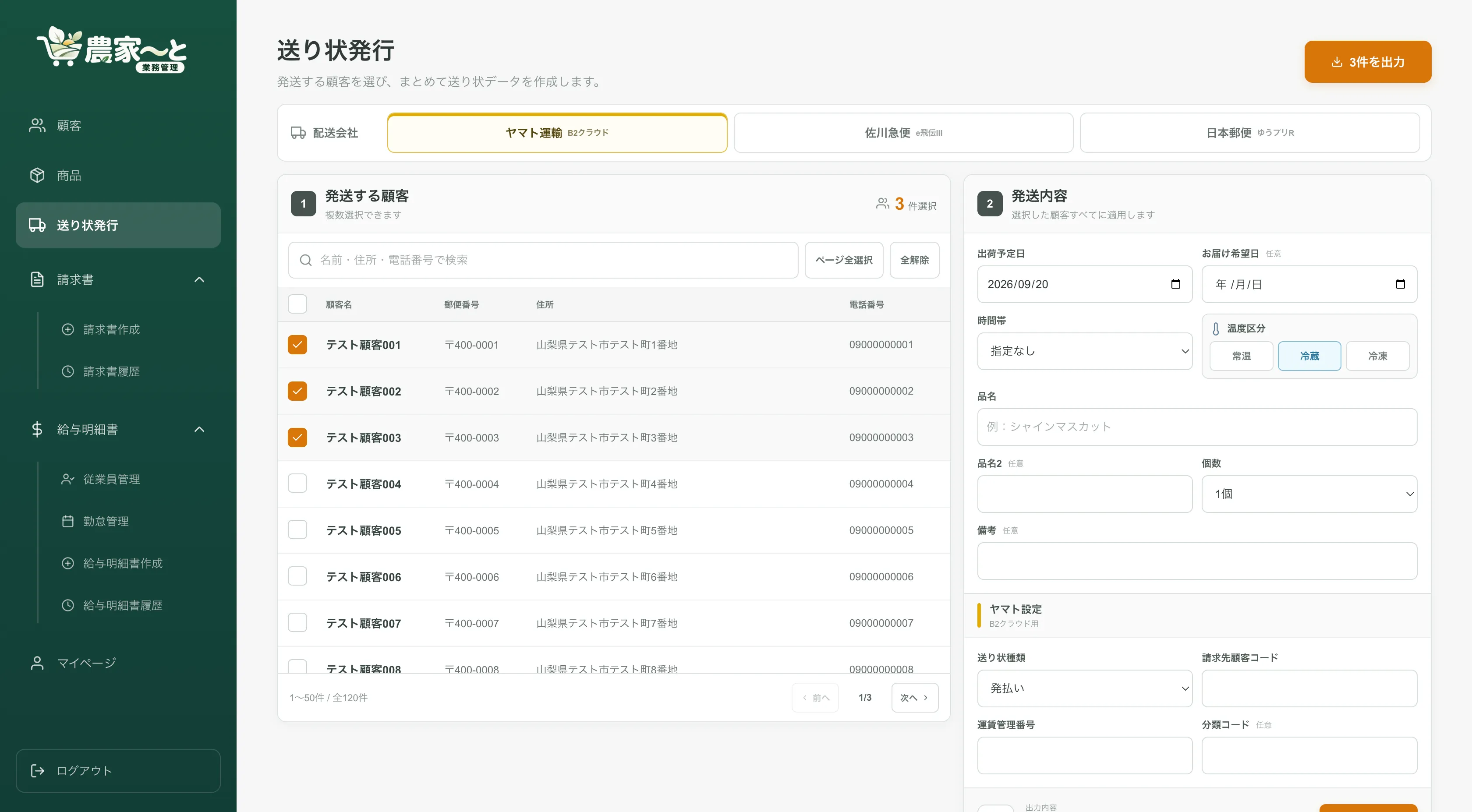Click the テスト顧客005 customer name

(364, 530)
